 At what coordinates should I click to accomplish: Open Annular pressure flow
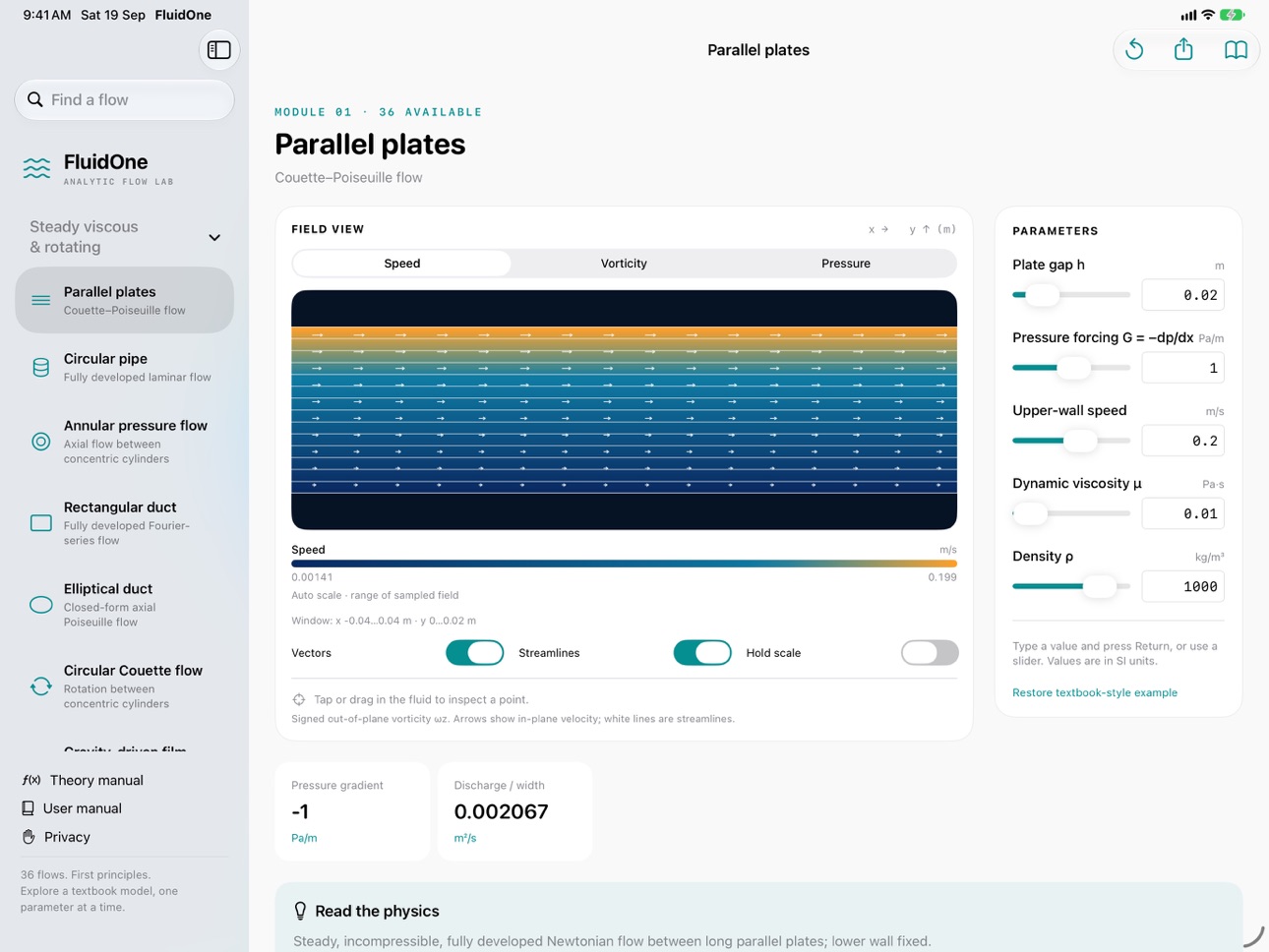pyautogui.click(x=125, y=442)
